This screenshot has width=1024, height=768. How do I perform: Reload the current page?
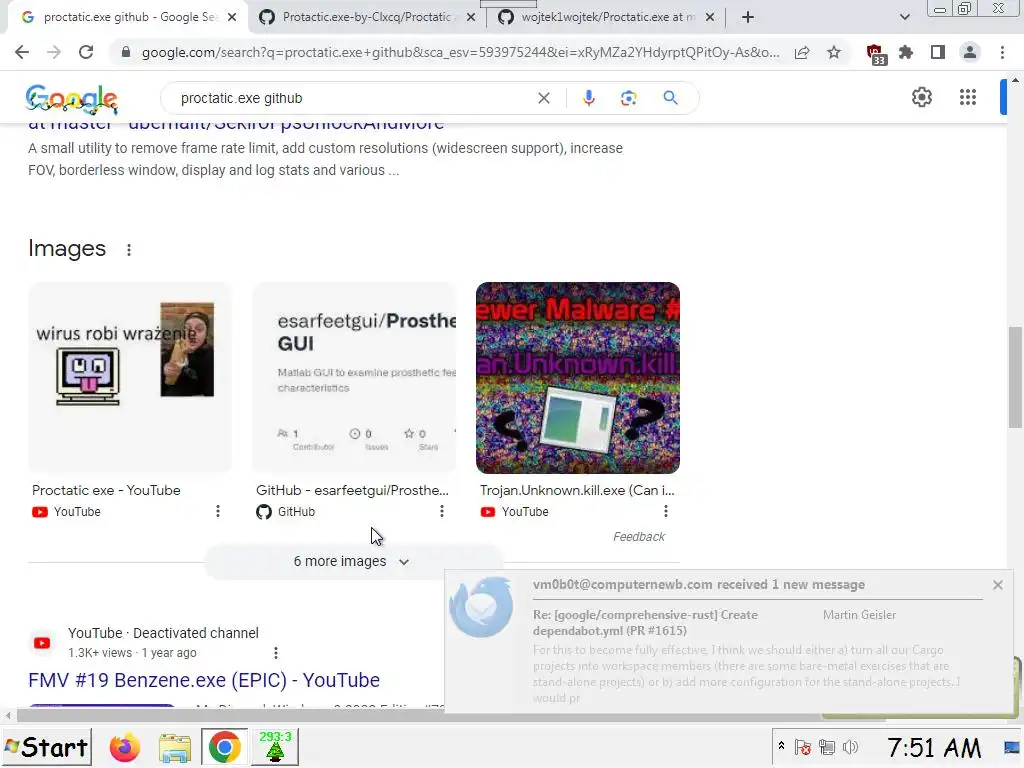click(x=86, y=52)
